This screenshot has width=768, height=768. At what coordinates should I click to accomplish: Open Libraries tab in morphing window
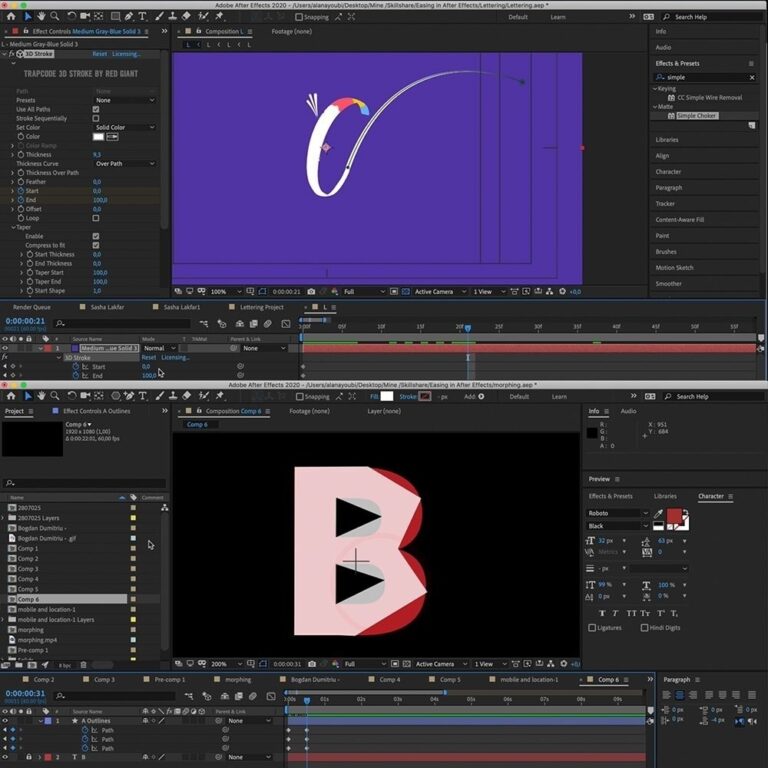tap(665, 496)
